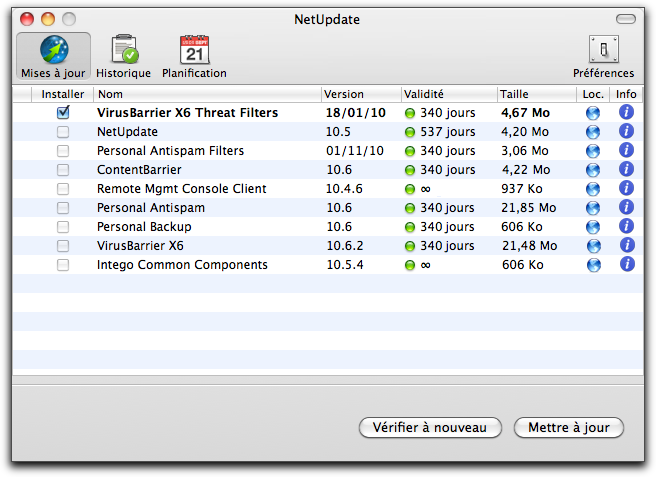Sort by the Version column header
Image resolution: width=656 pixels, height=477 pixels.
click(361, 94)
